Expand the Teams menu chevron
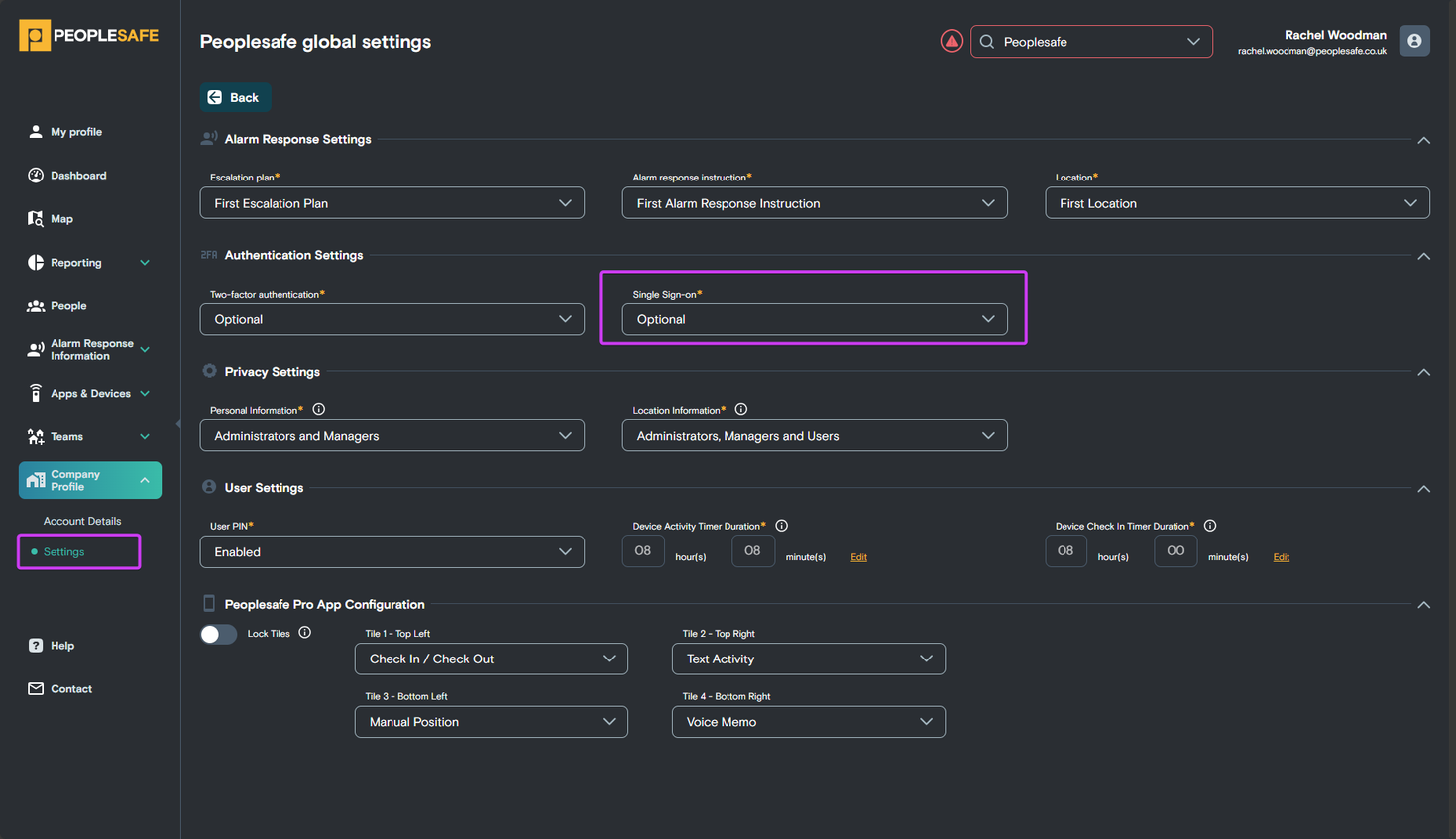The height and width of the screenshot is (839, 1456). pyautogui.click(x=145, y=437)
